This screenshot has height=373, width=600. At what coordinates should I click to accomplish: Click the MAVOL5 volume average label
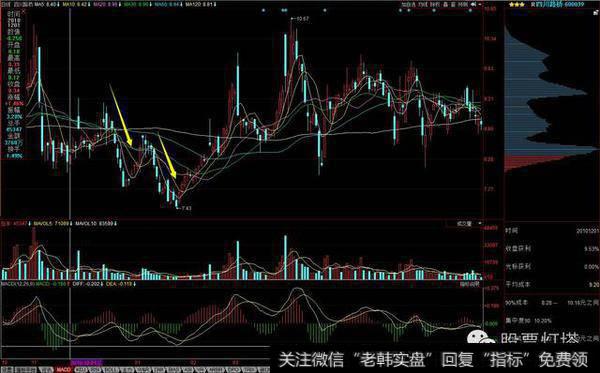54,223
